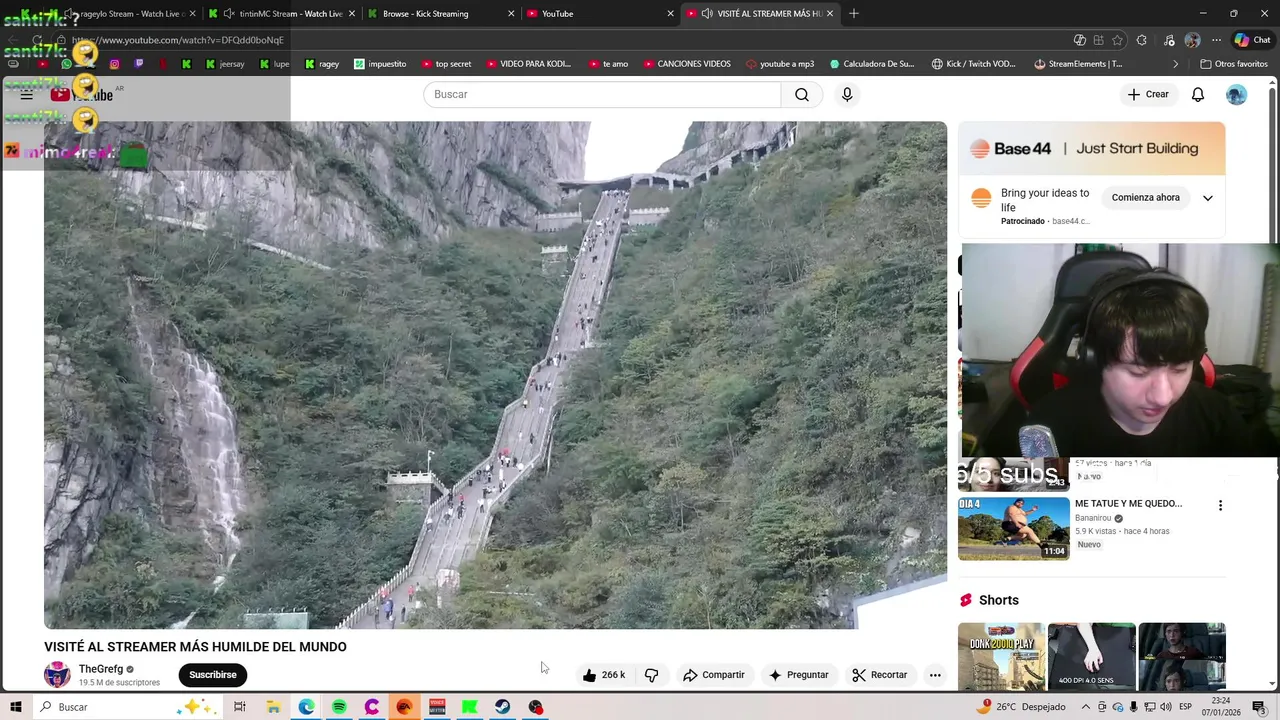1280x720 pixels.
Task: Open the Kick app in taskbar
Action: [469, 707]
